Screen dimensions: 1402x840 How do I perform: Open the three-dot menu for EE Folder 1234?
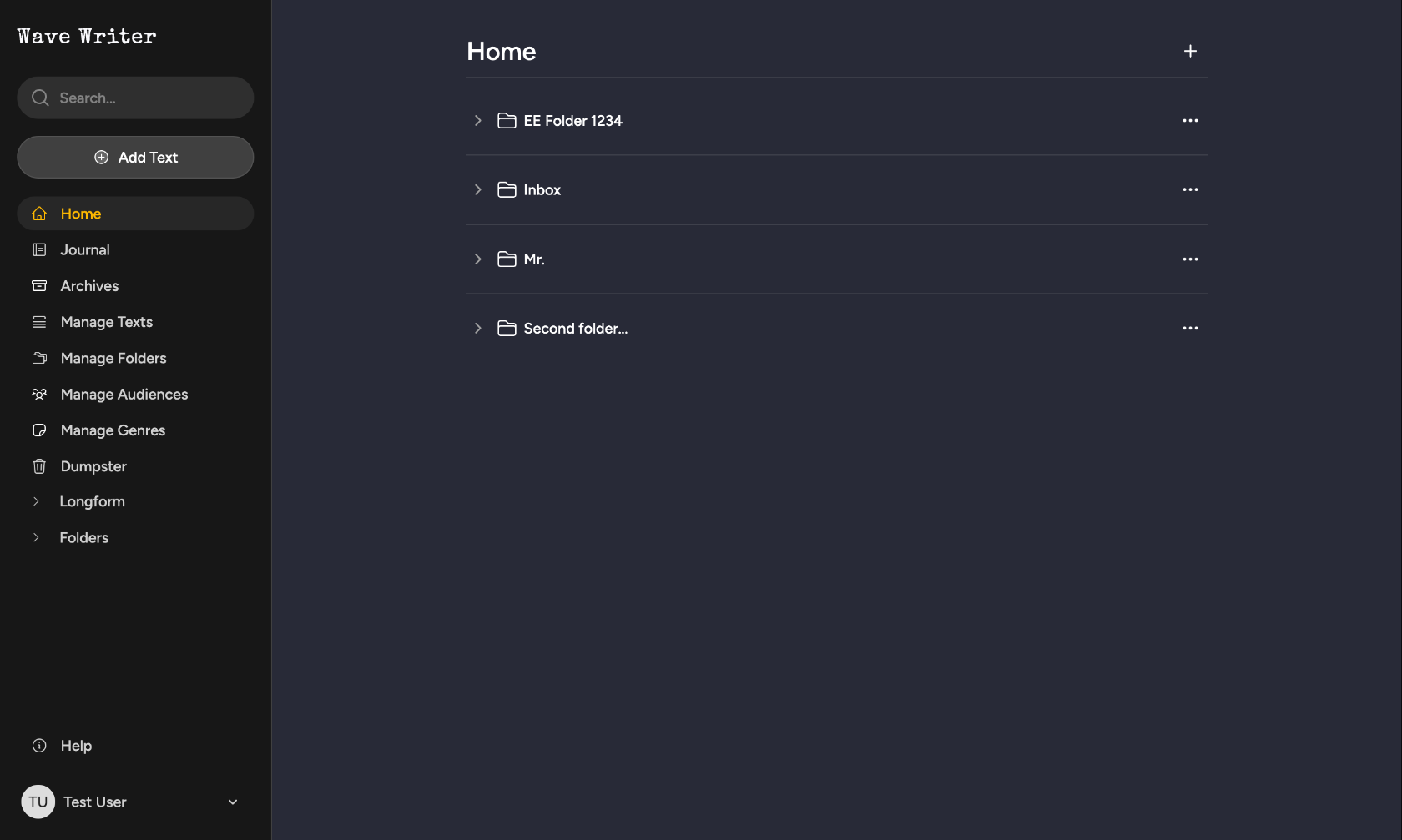1190,121
